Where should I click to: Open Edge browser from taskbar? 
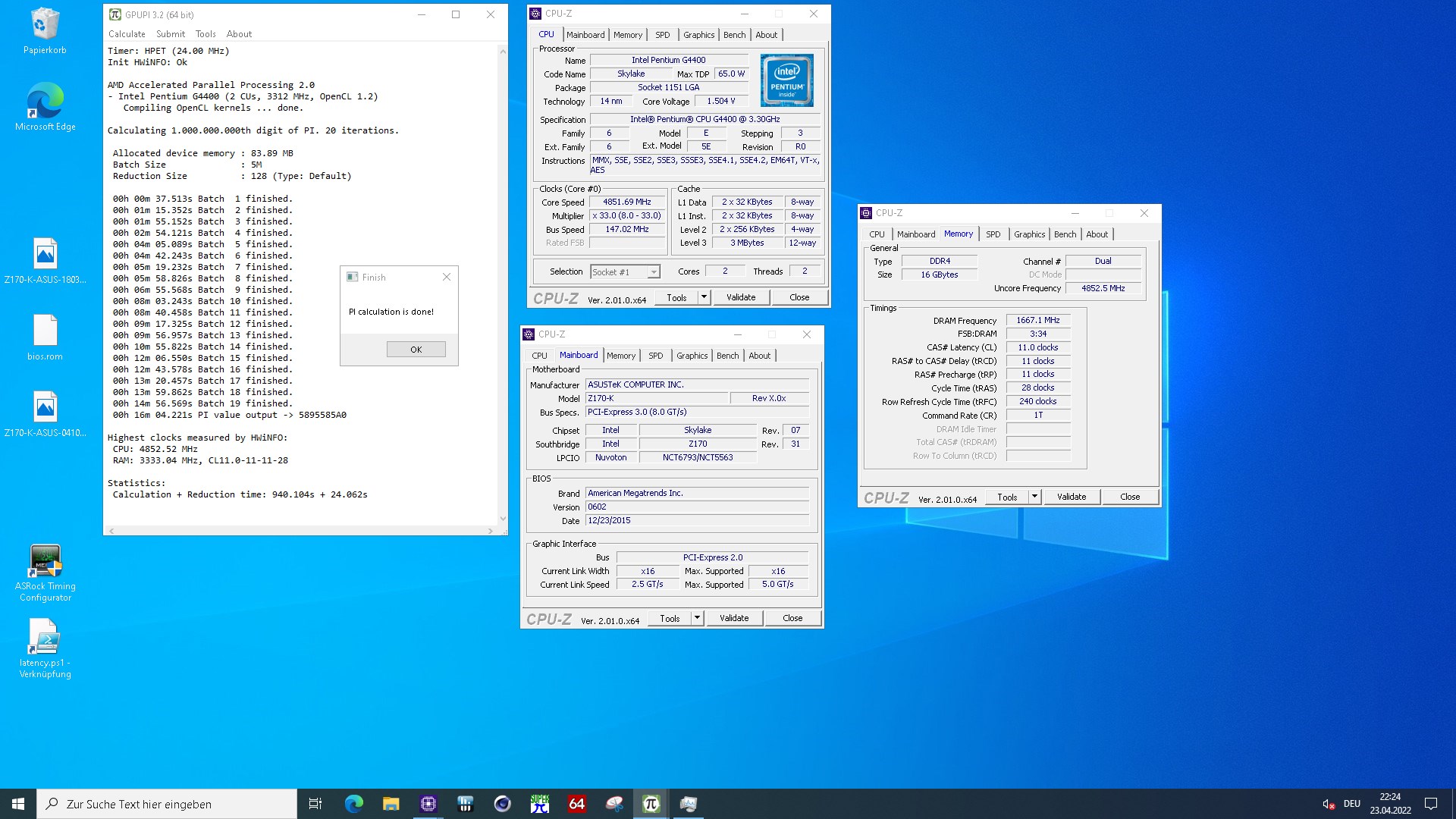pyautogui.click(x=353, y=804)
